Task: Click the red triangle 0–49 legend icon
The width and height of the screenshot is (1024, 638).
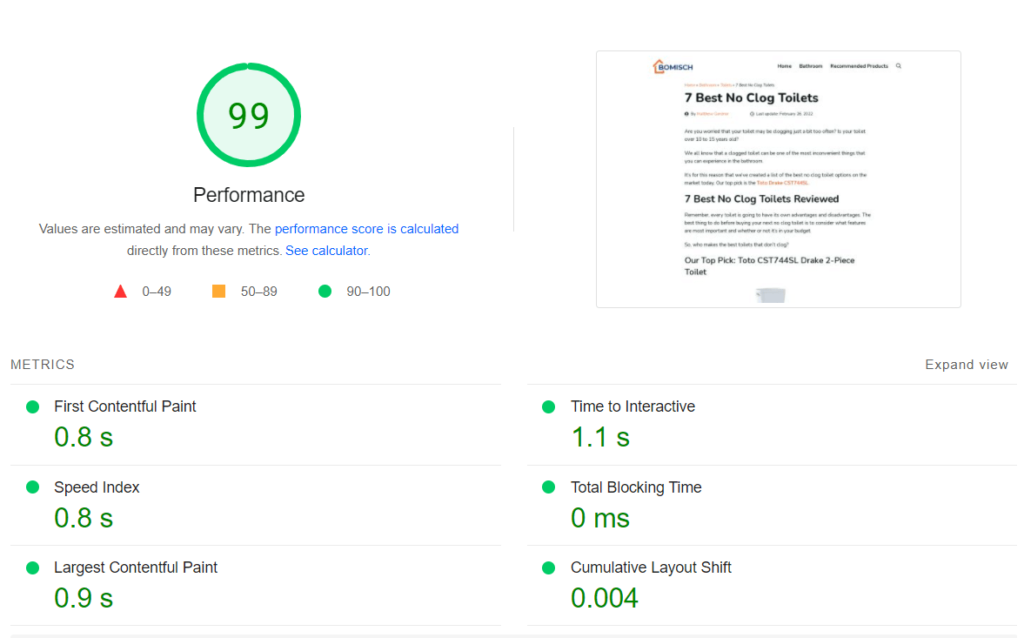Action: coord(121,291)
